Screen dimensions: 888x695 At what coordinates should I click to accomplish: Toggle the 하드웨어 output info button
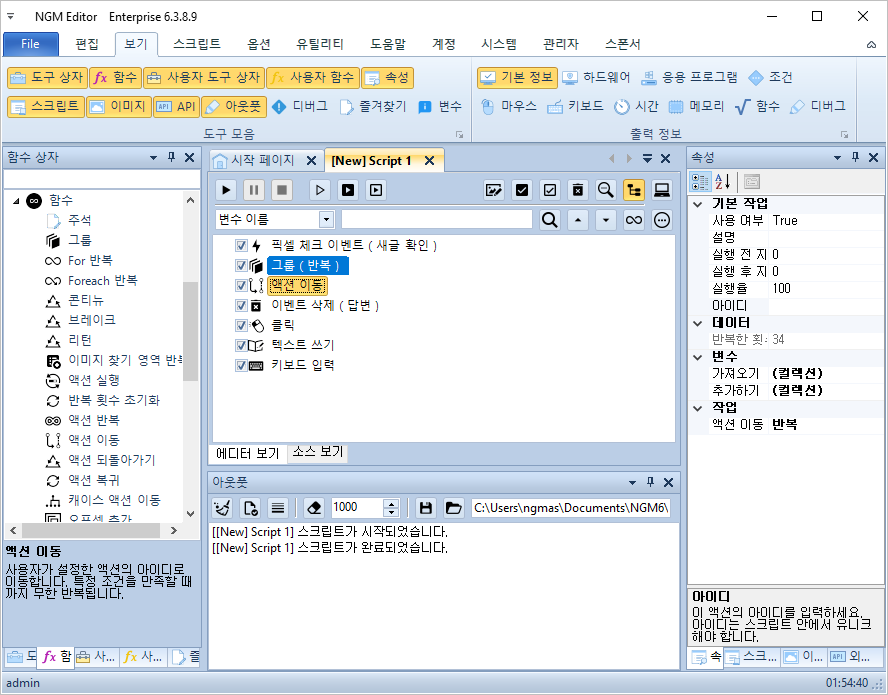(597, 78)
